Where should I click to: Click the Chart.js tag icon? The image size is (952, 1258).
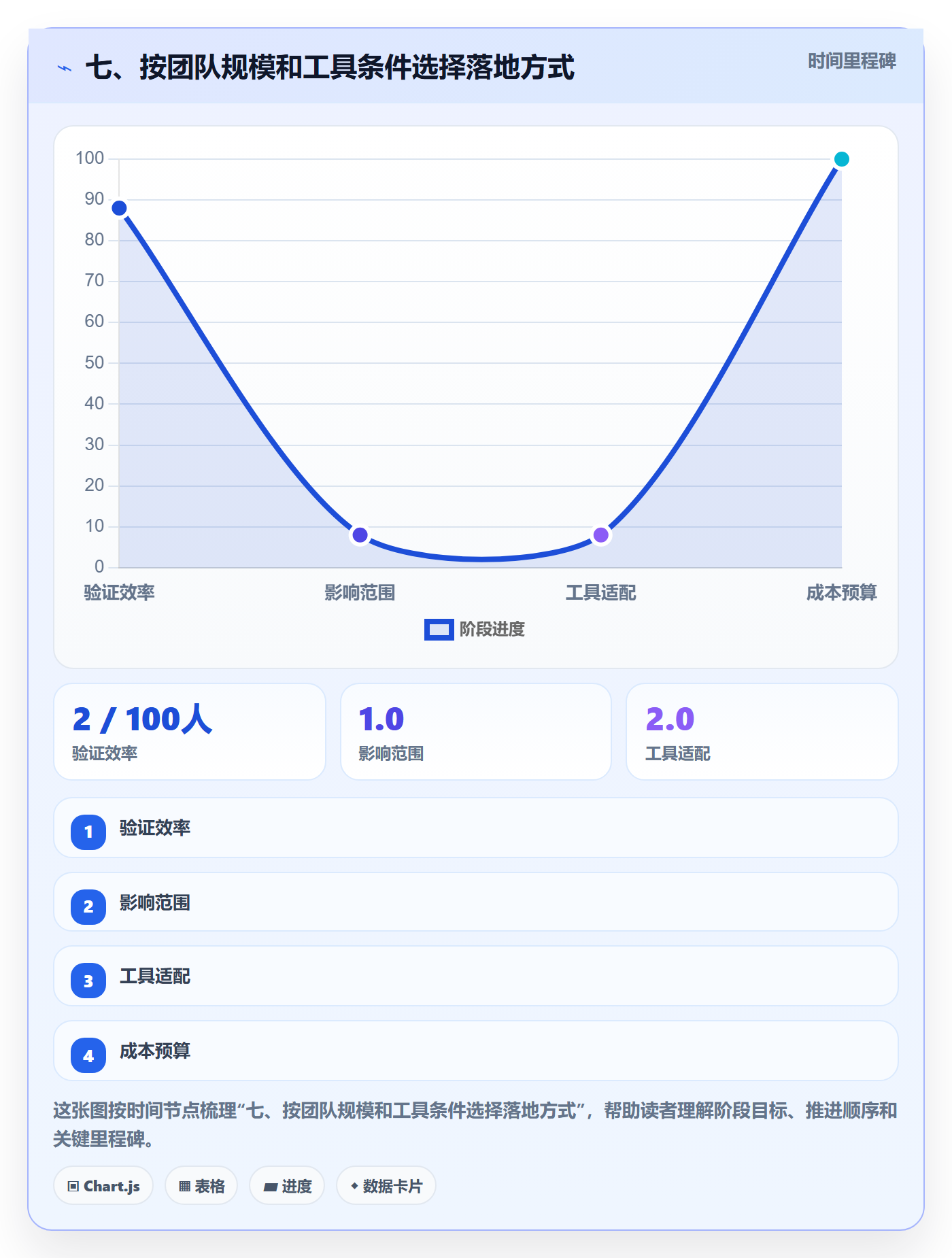pos(73,1187)
